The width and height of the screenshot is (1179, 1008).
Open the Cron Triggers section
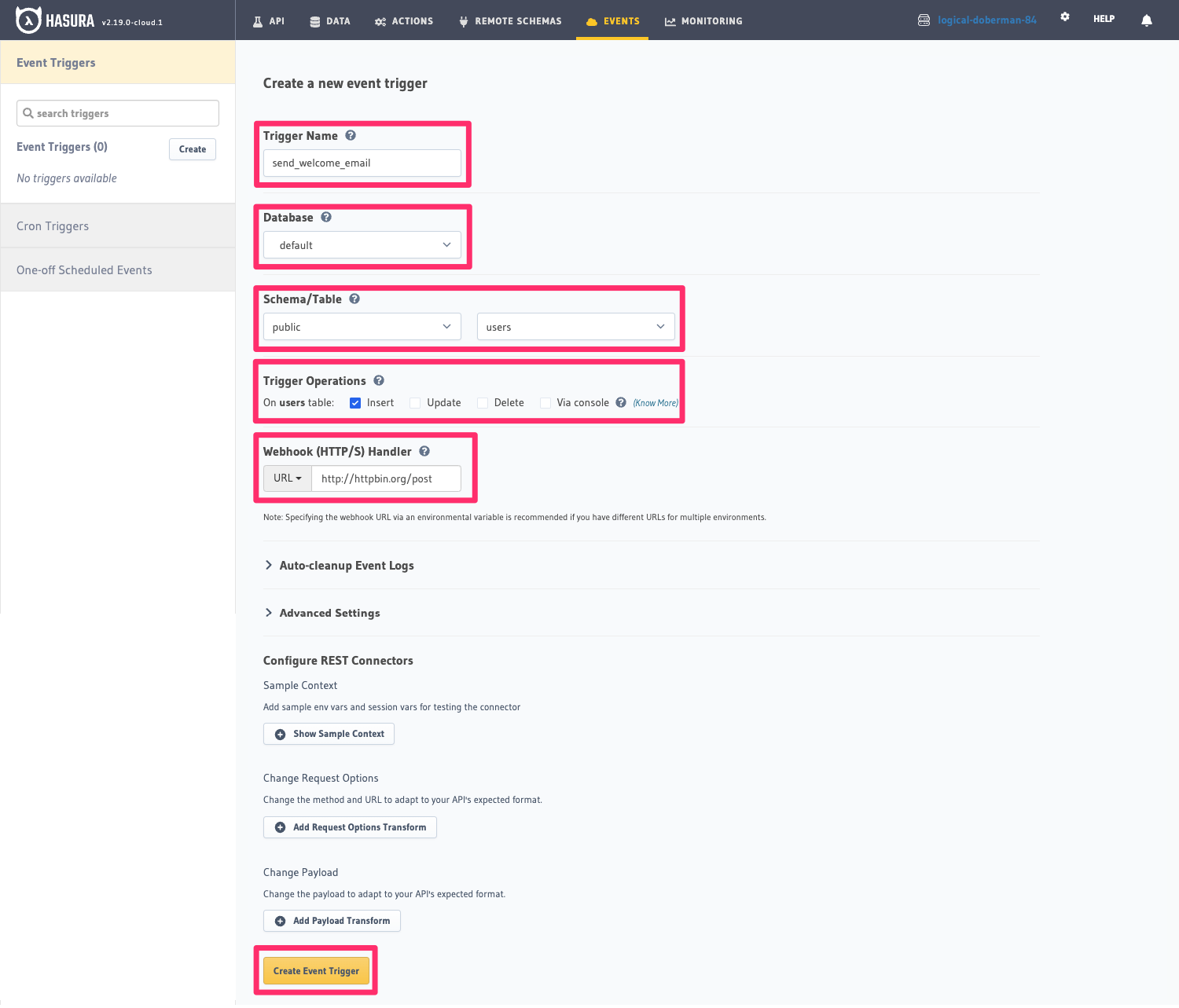(x=53, y=225)
